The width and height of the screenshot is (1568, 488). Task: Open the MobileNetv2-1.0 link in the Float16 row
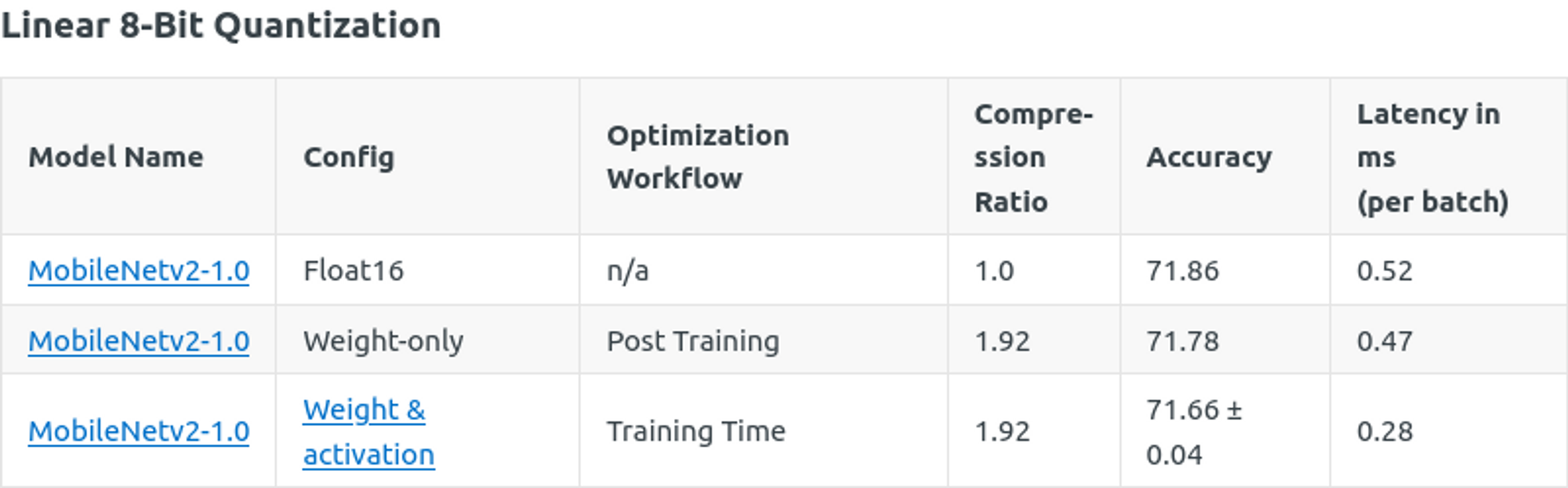139,271
